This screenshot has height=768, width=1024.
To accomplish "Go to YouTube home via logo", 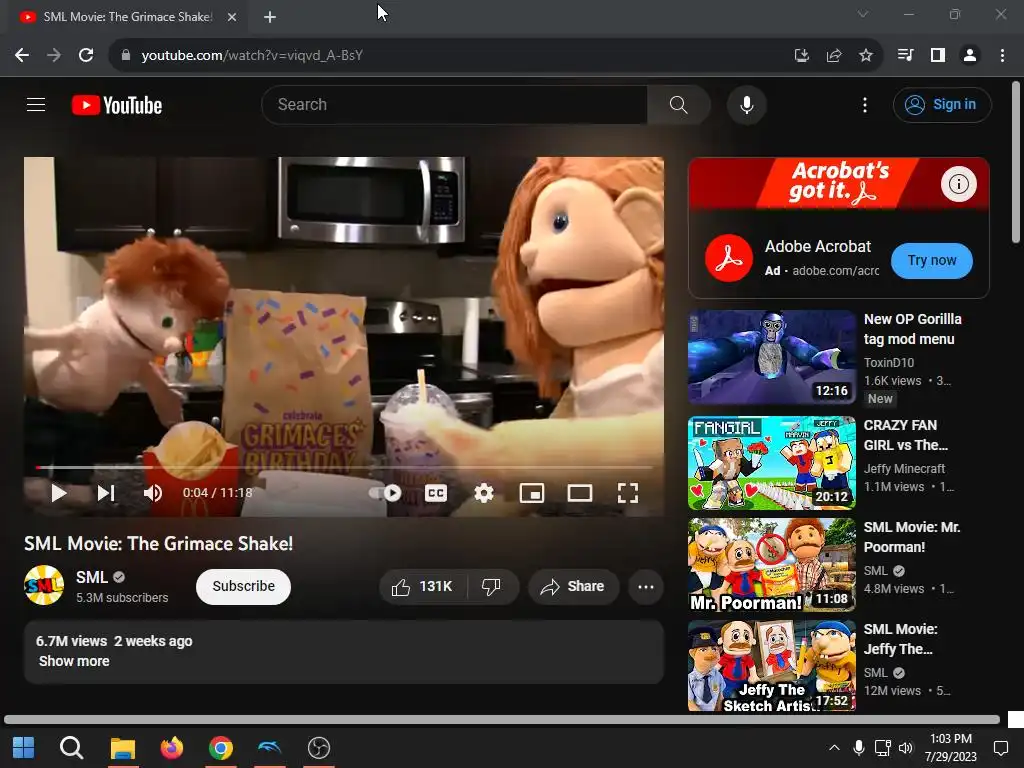I will (117, 105).
